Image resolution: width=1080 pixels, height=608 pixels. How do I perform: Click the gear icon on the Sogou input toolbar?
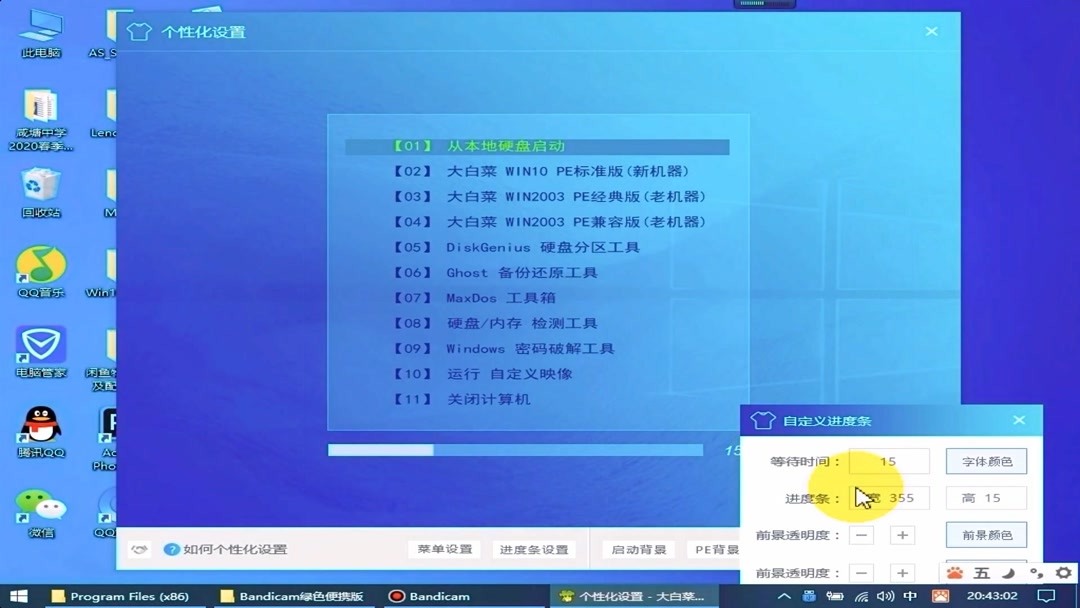tap(1062, 573)
